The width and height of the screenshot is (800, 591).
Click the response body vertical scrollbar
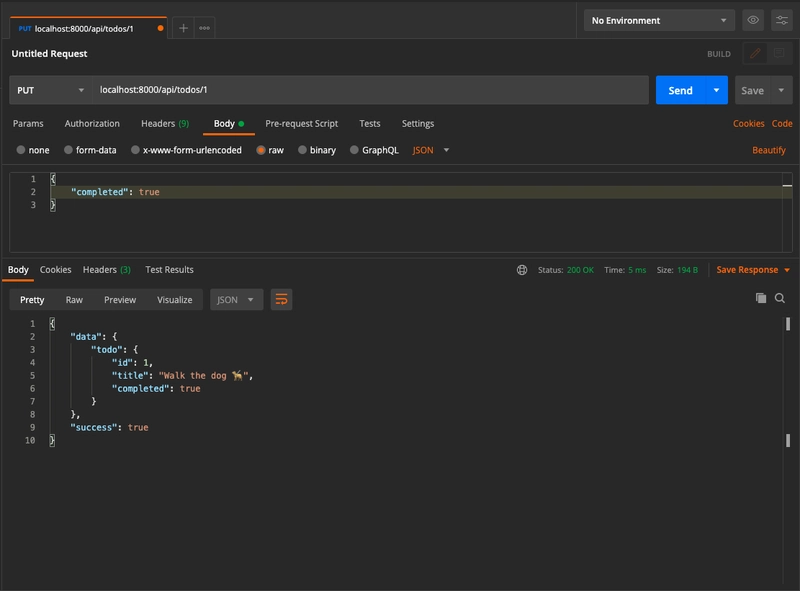(788, 382)
